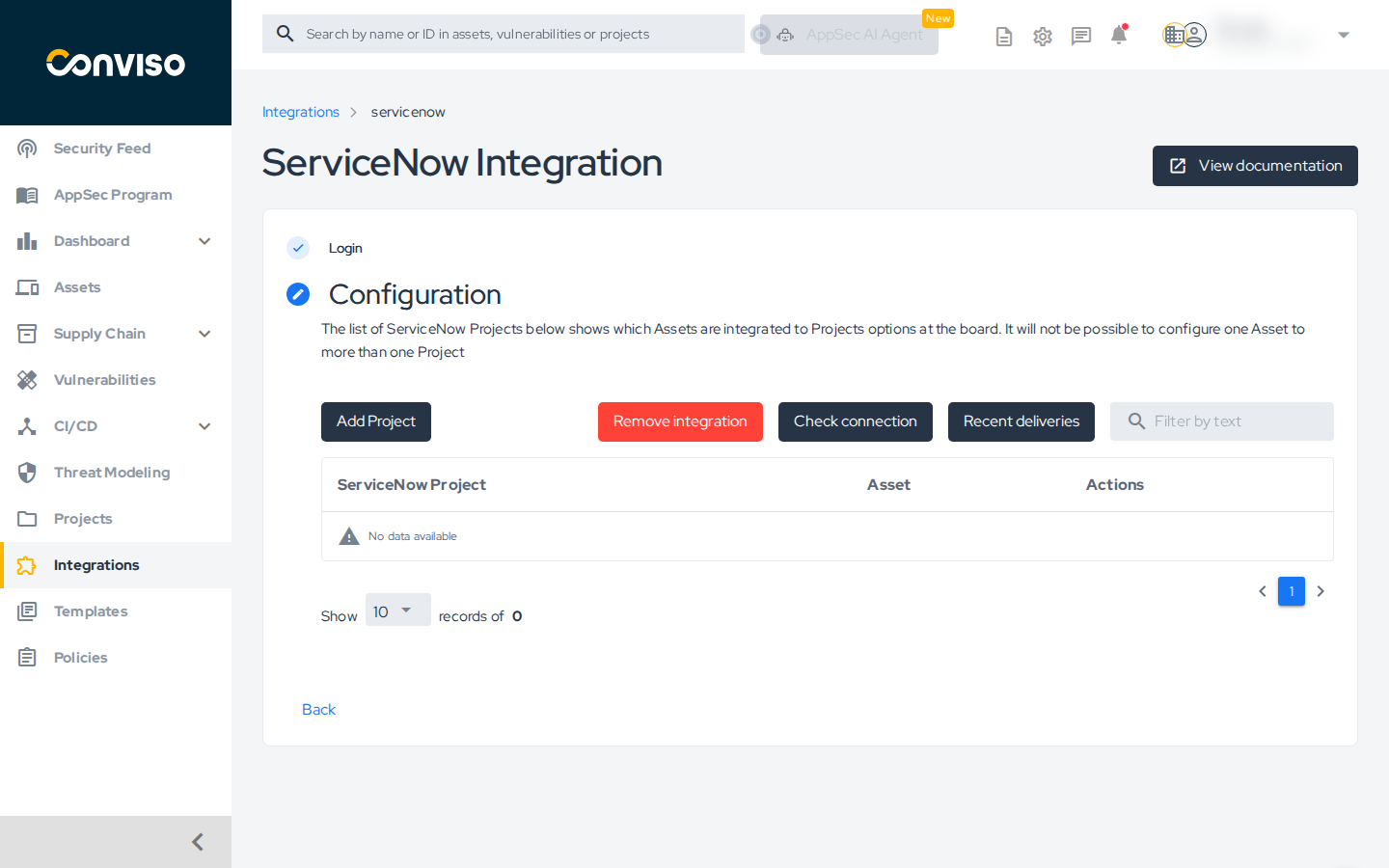The image size is (1389, 868).
Task: Expand the Dashboard submenu
Action: pyautogui.click(x=204, y=241)
